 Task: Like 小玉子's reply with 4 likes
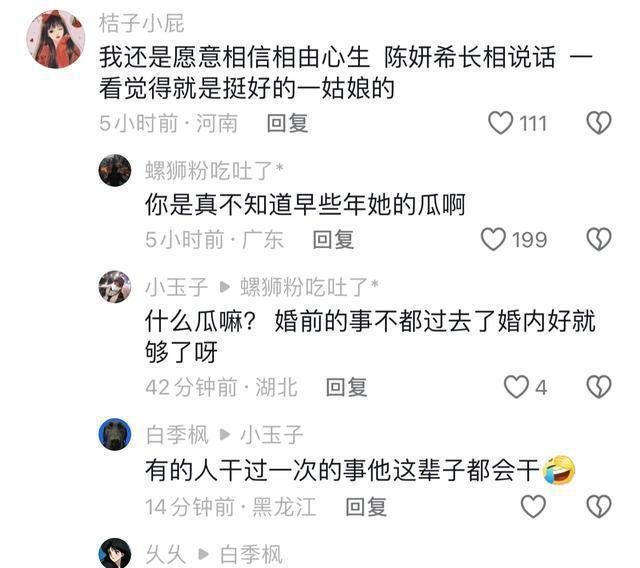516,387
